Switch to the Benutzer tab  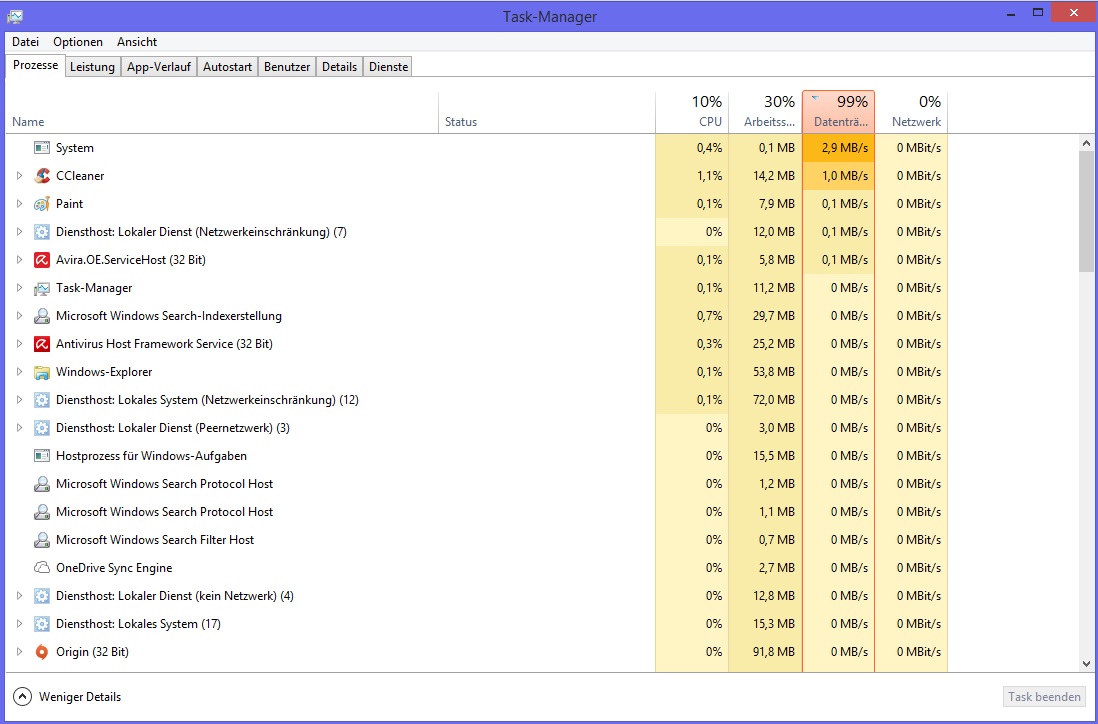(x=287, y=67)
